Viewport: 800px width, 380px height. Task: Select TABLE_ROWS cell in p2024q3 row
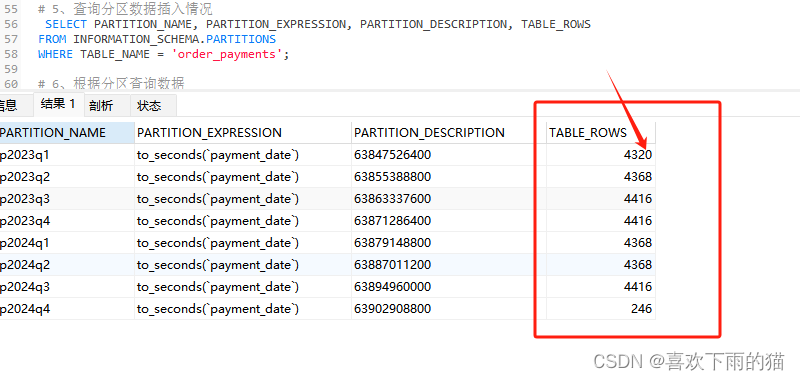601,287
